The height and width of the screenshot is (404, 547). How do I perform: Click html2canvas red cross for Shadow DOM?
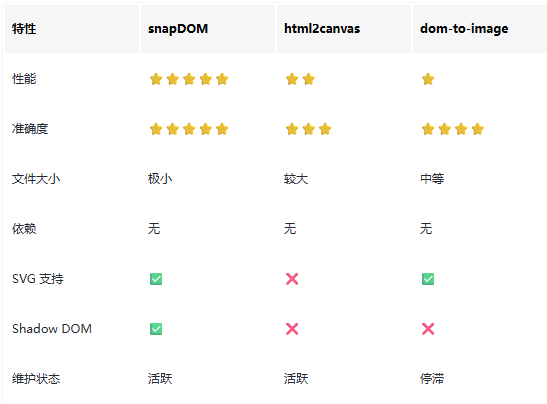[292, 329]
